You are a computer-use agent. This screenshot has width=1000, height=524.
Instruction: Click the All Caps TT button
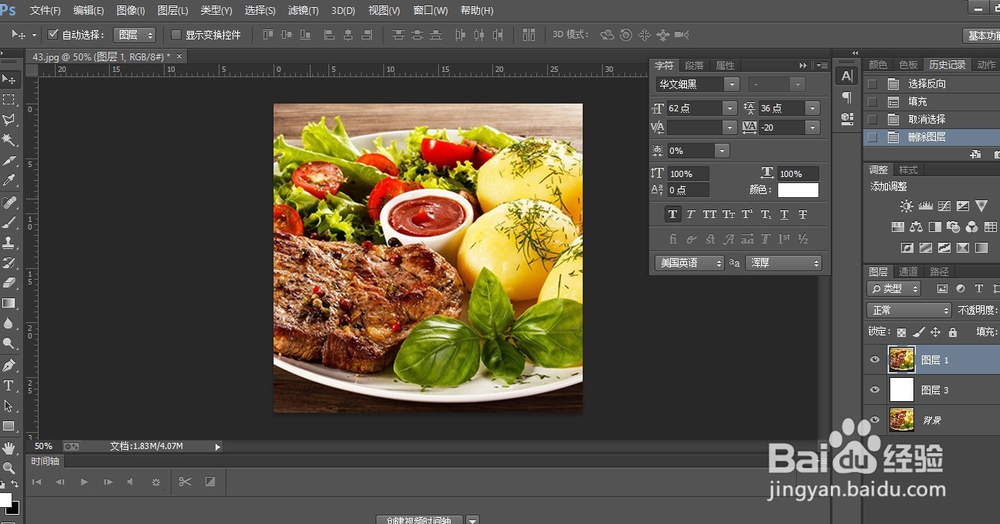709,214
